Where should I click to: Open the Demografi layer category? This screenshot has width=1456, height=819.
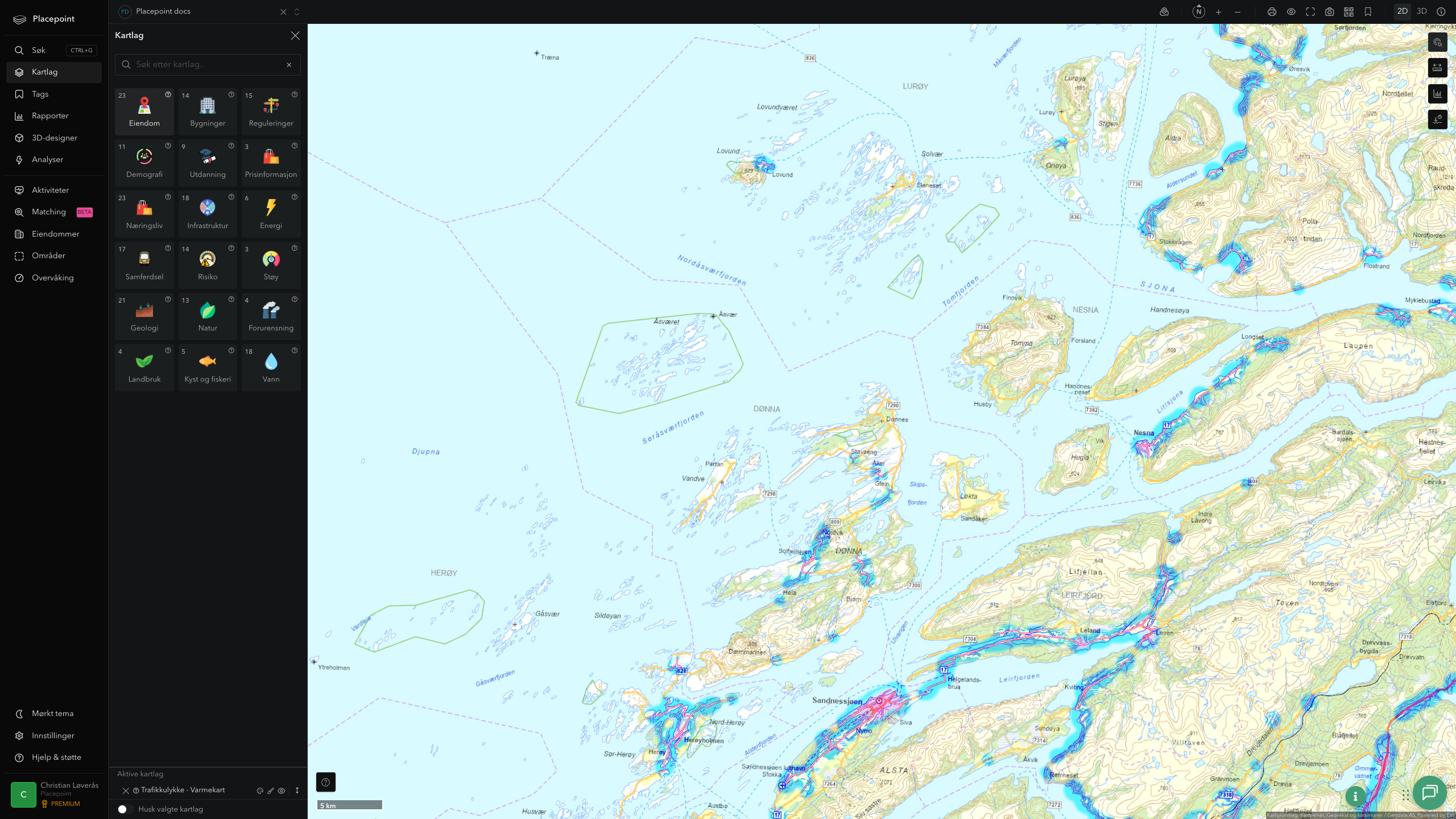(144, 163)
